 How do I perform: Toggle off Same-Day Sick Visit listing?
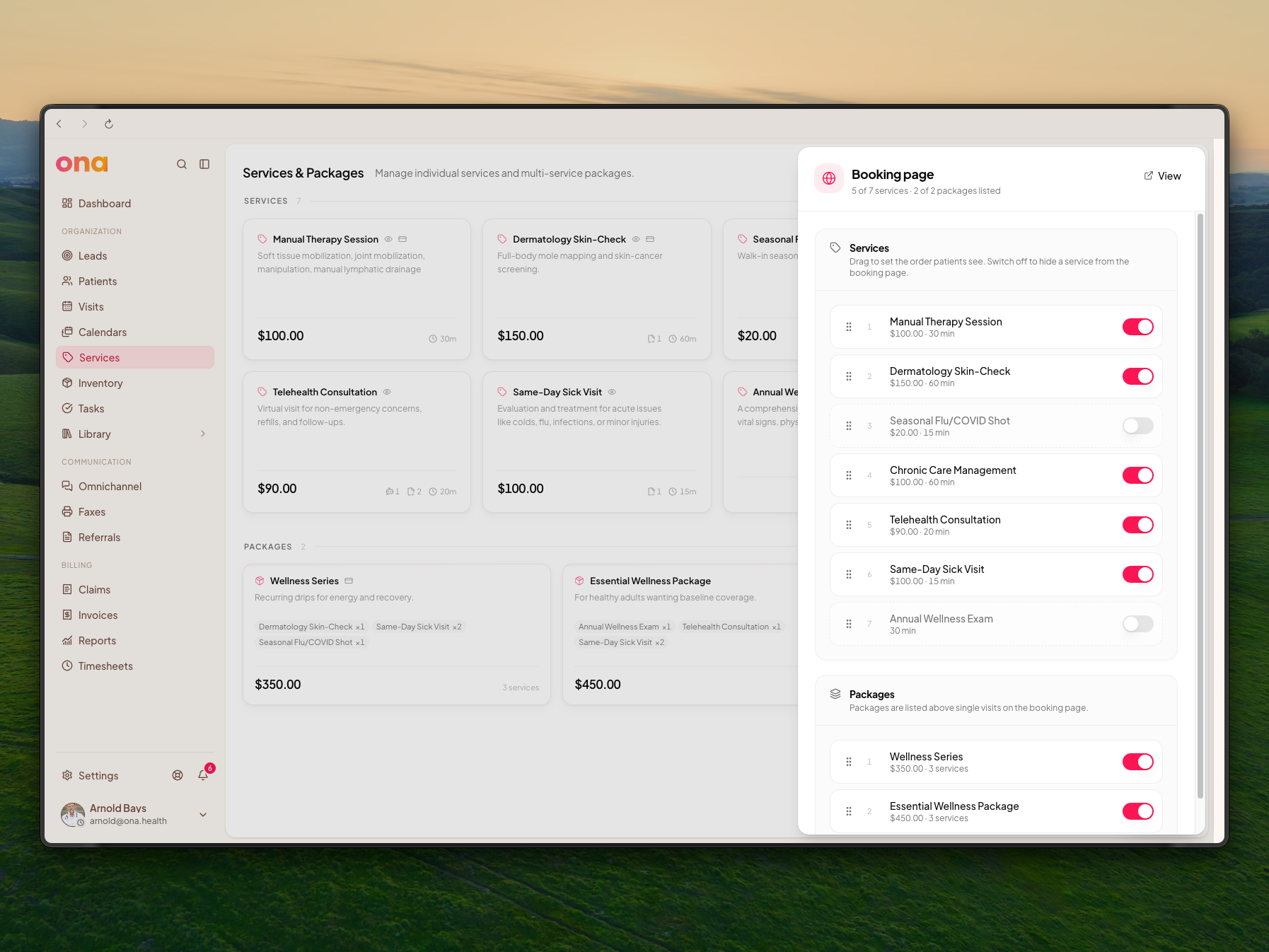pyautogui.click(x=1137, y=574)
